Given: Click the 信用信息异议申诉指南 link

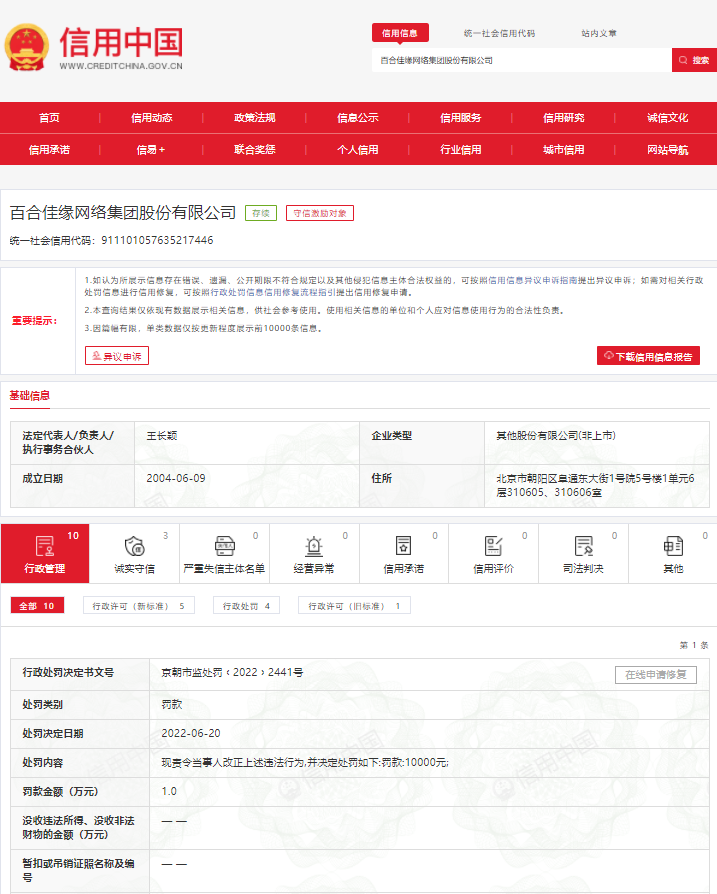Looking at the screenshot, I should [x=533, y=280].
